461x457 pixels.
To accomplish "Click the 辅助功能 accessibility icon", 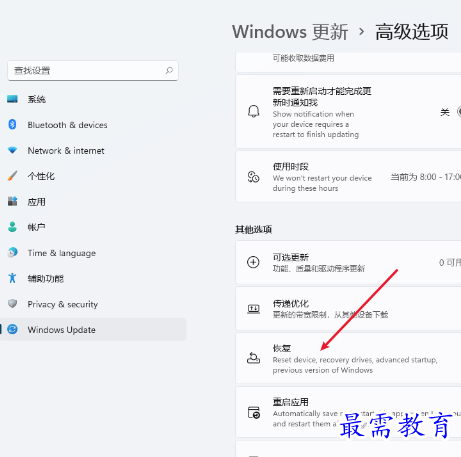I will [12, 278].
